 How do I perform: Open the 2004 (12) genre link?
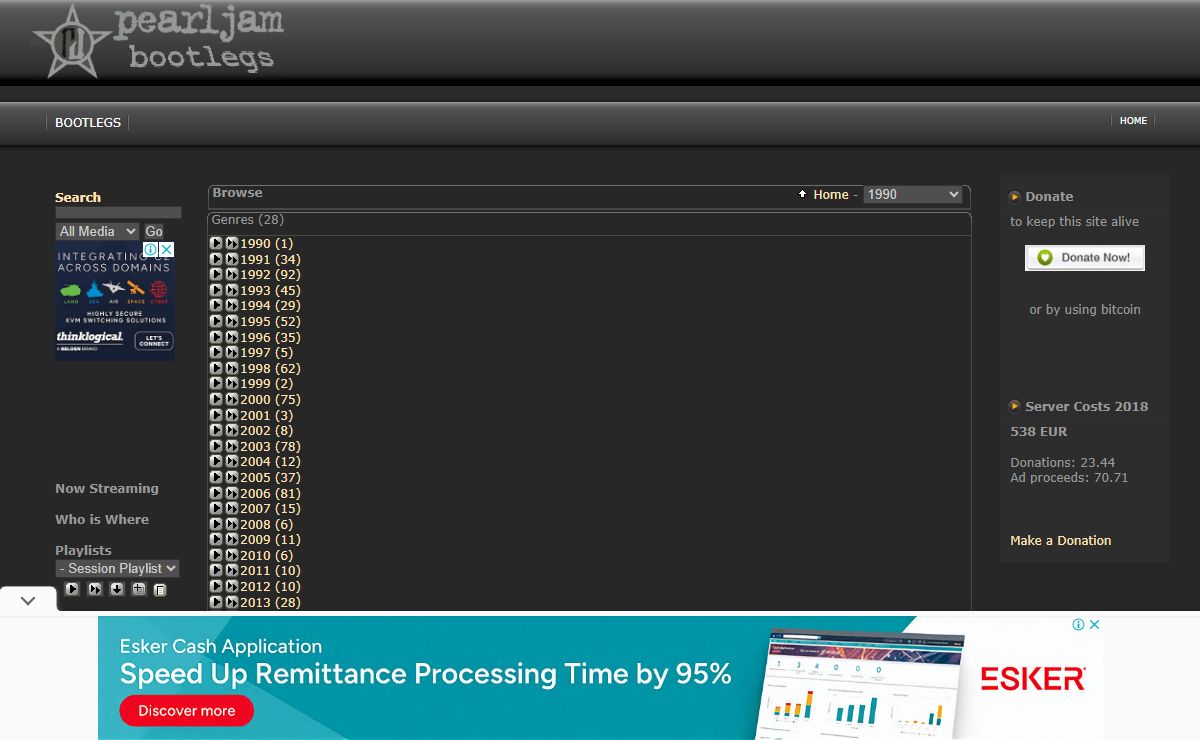[x=270, y=462]
